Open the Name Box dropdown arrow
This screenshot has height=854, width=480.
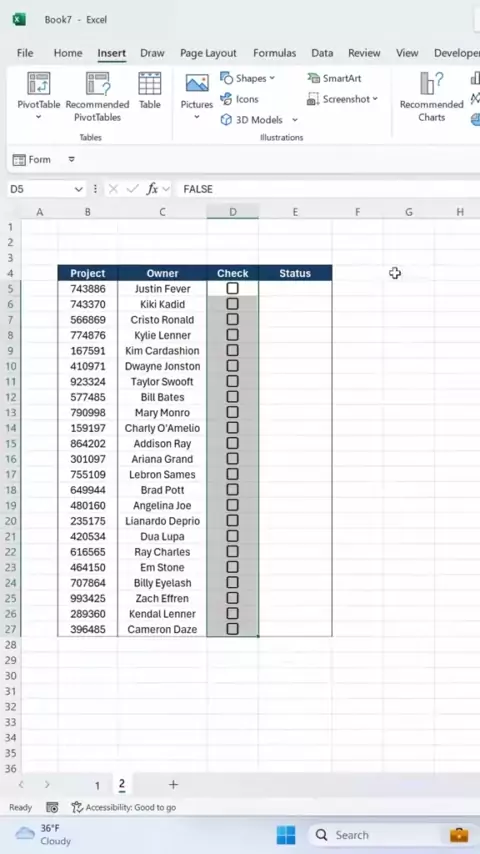(x=78, y=189)
